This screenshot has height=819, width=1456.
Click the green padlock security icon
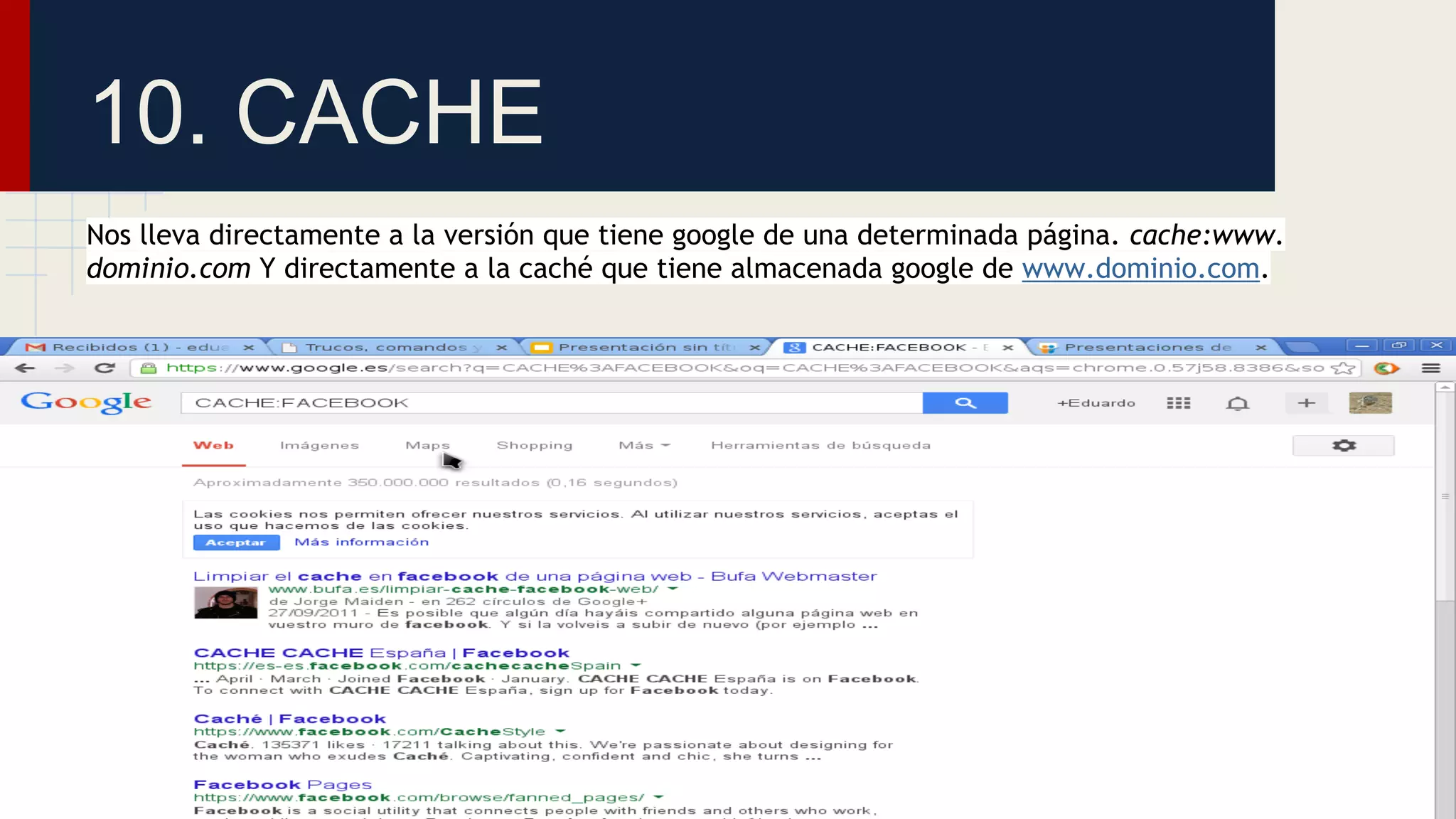[x=148, y=368]
